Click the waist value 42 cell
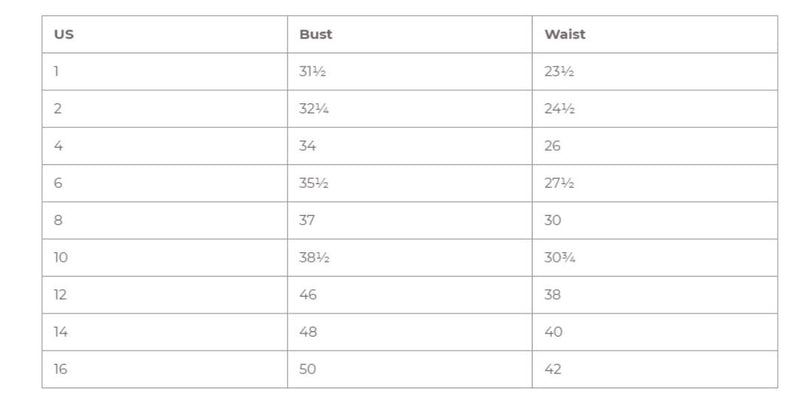 [655, 369]
